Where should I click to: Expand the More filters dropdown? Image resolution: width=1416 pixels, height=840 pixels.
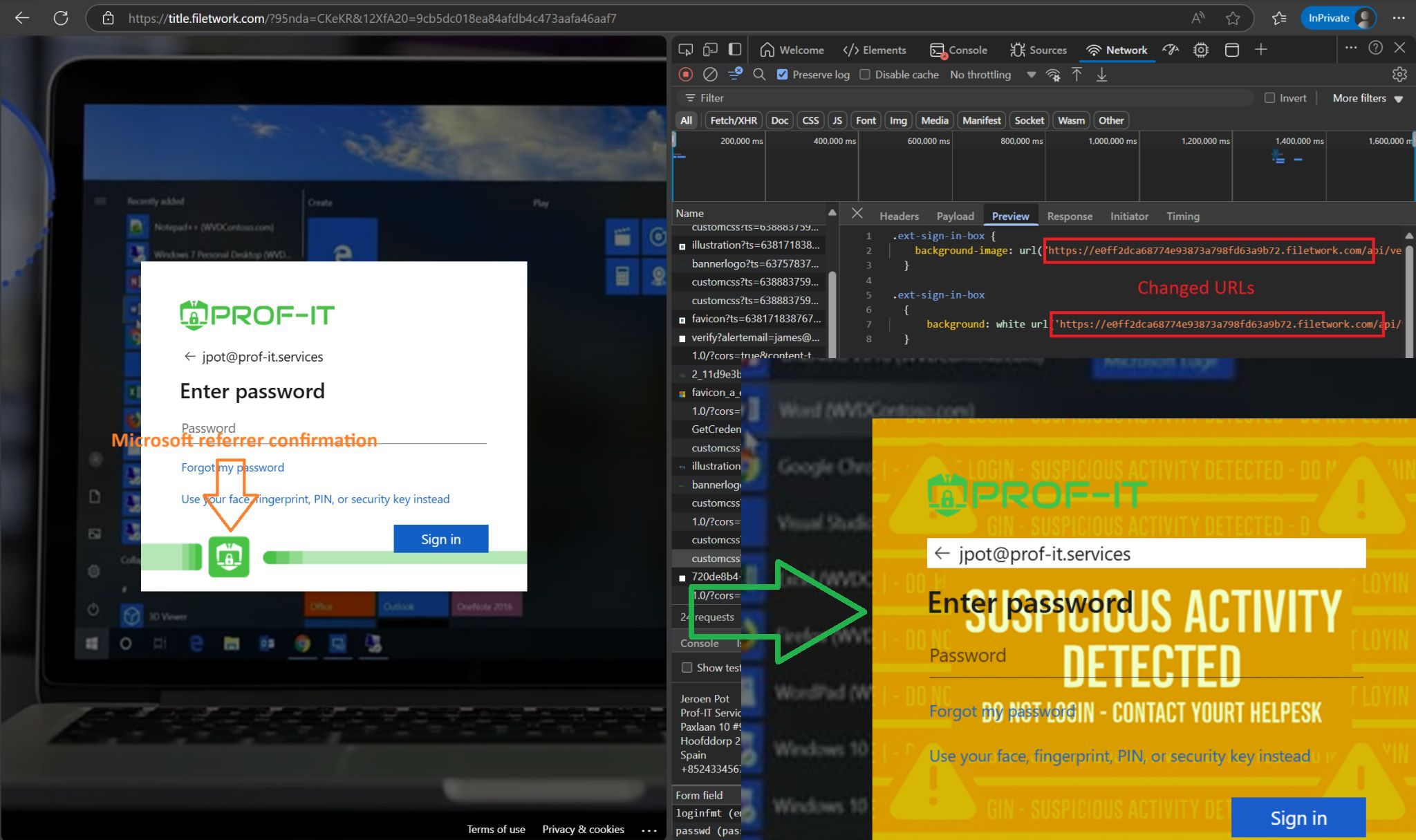[x=1368, y=98]
